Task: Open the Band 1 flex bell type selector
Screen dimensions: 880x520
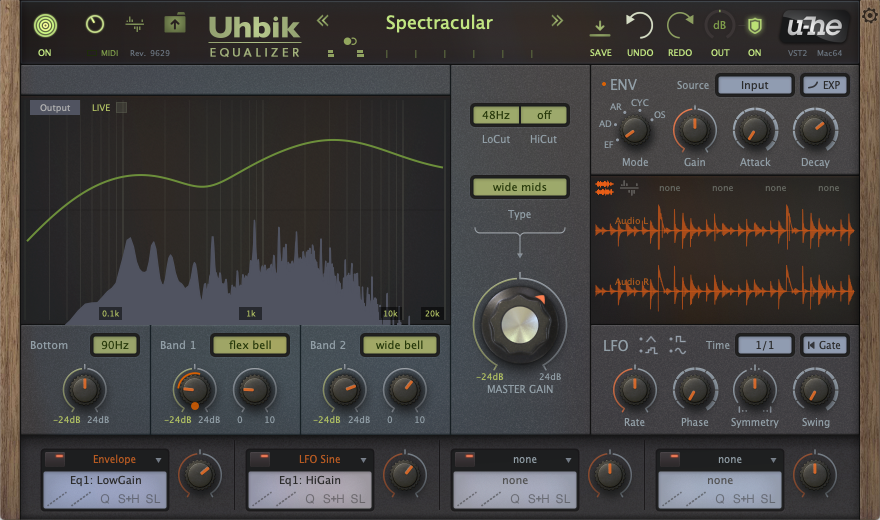Action: (x=250, y=345)
